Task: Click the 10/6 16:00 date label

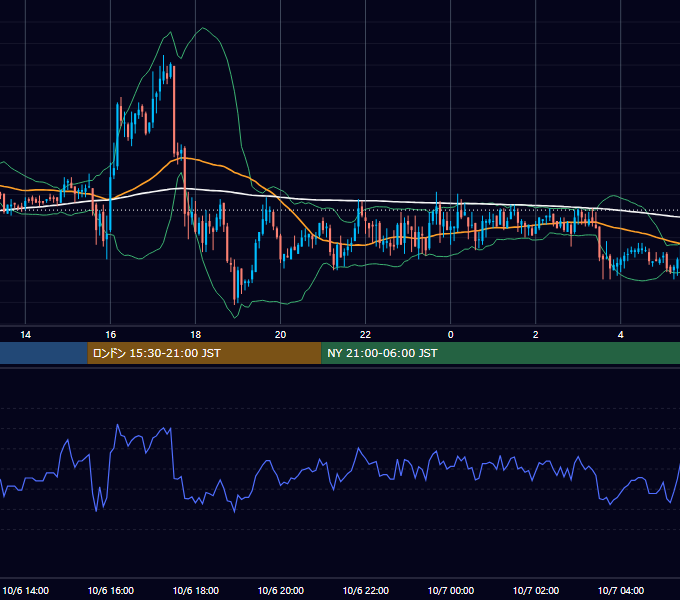Action: (x=111, y=590)
